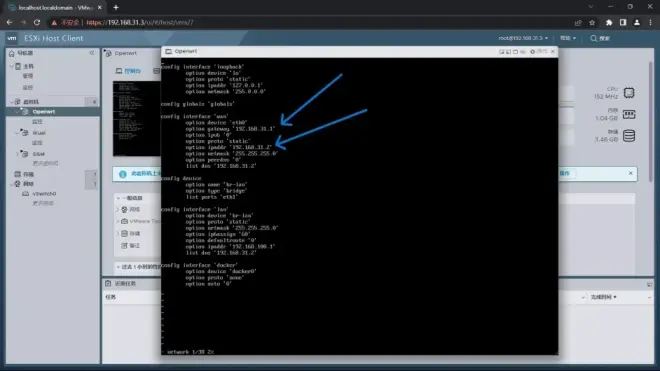Click the blue info icon in banner
This screenshot has height=371, width=660.
[122, 174]
